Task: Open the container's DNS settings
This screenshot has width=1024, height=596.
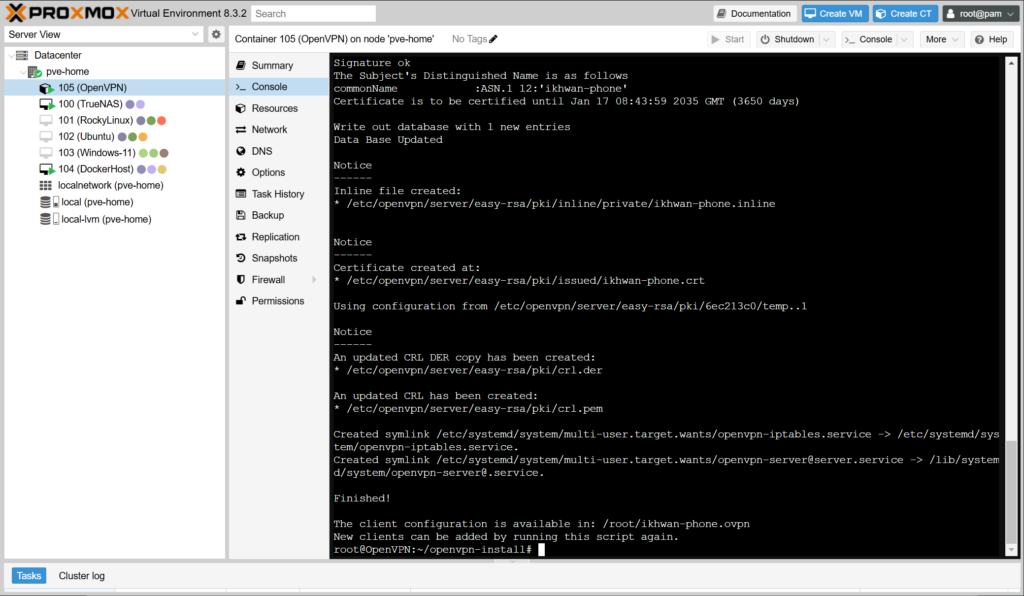Action: pos(261,151)
